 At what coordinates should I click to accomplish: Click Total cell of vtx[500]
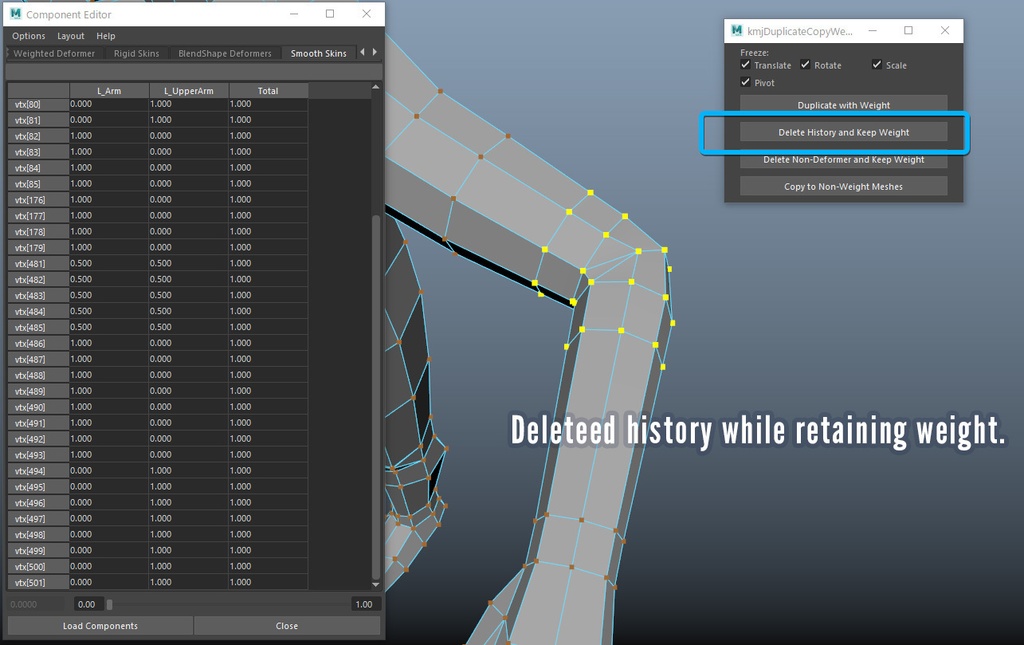coord(268,567)
